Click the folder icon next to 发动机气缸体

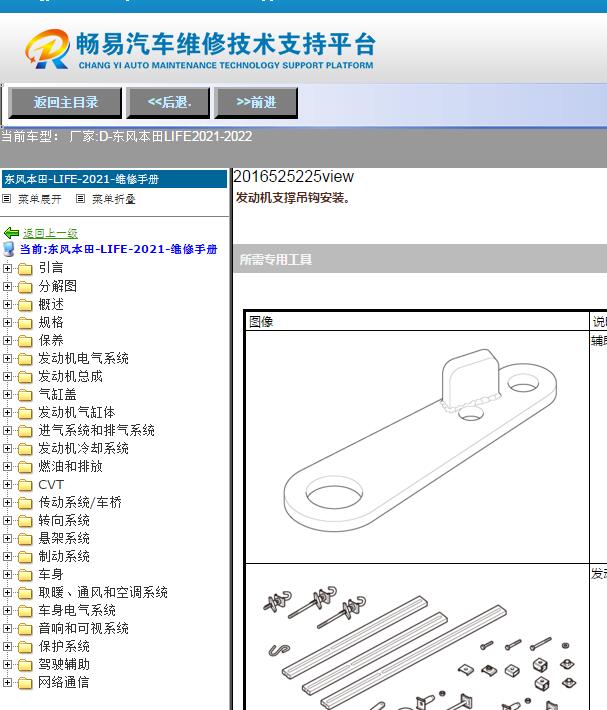tap(25, 413)
